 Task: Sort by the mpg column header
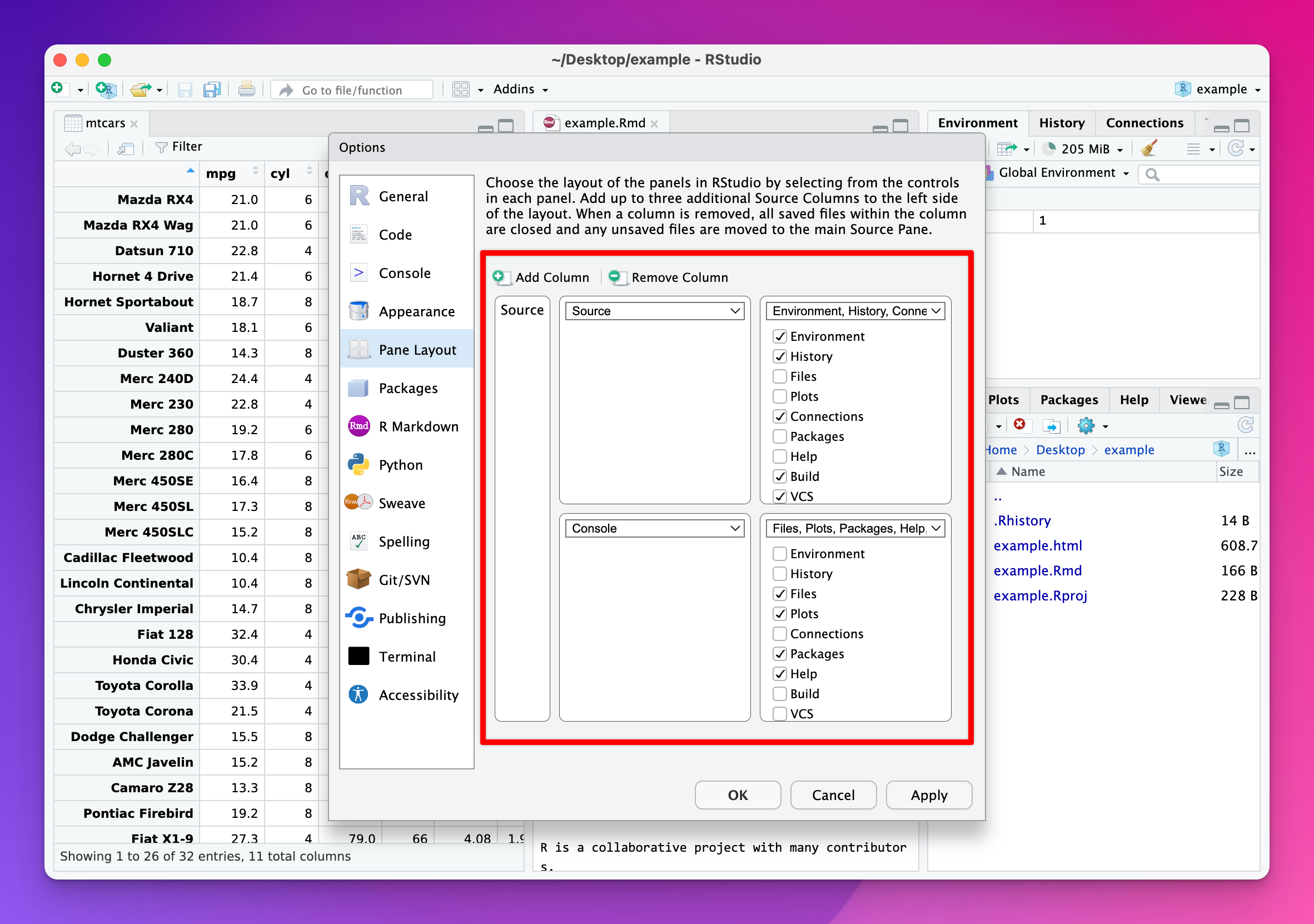pyautogui.click(x=232, y=173)
